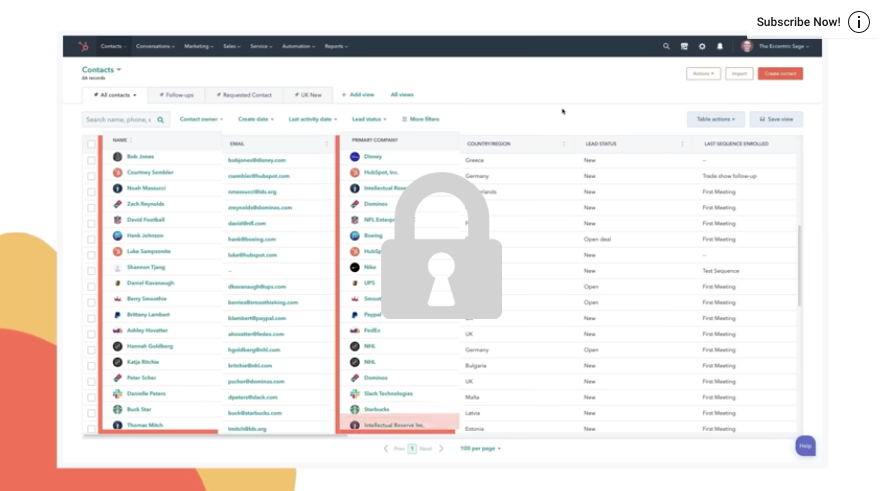
Task: Open the Sales menu in navigation bar
Action: pos(232,46)
